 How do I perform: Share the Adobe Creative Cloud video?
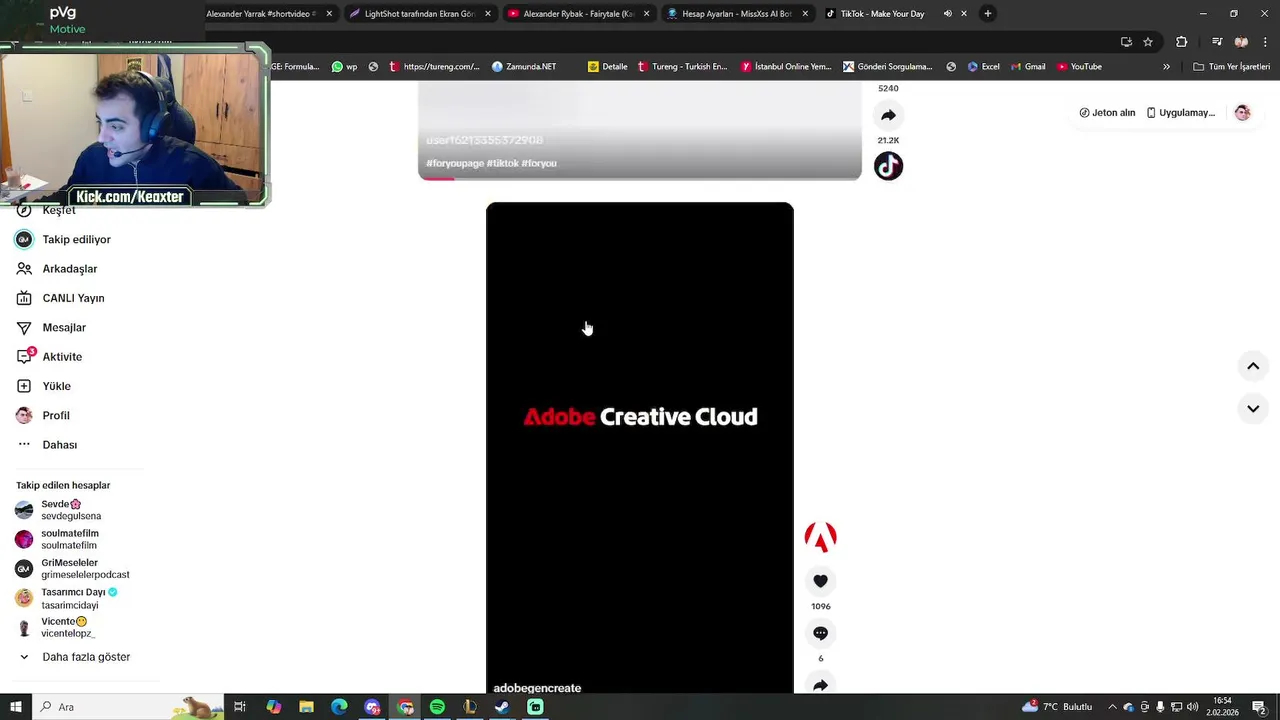820,684
